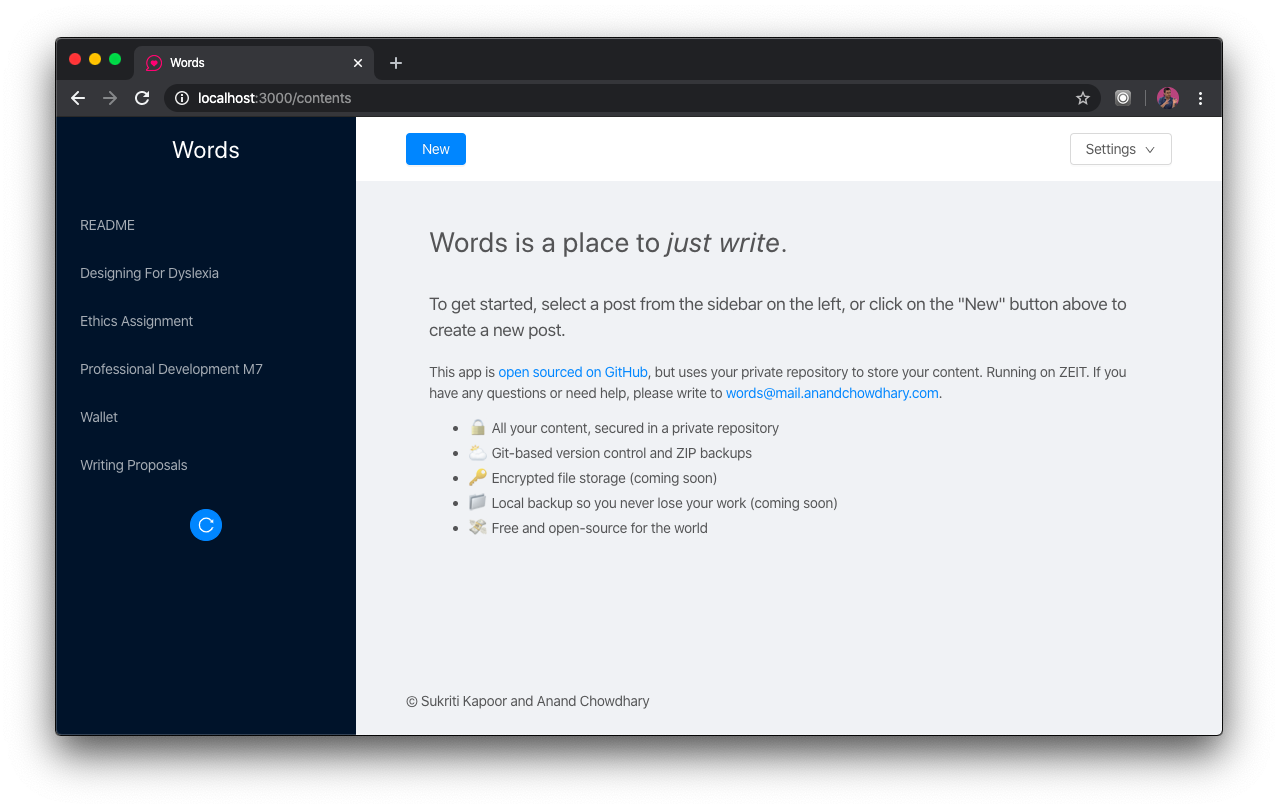Screen dimensions: 1278x809
Task: Close the Words browser tab
Action: click(x=358, y=63)
